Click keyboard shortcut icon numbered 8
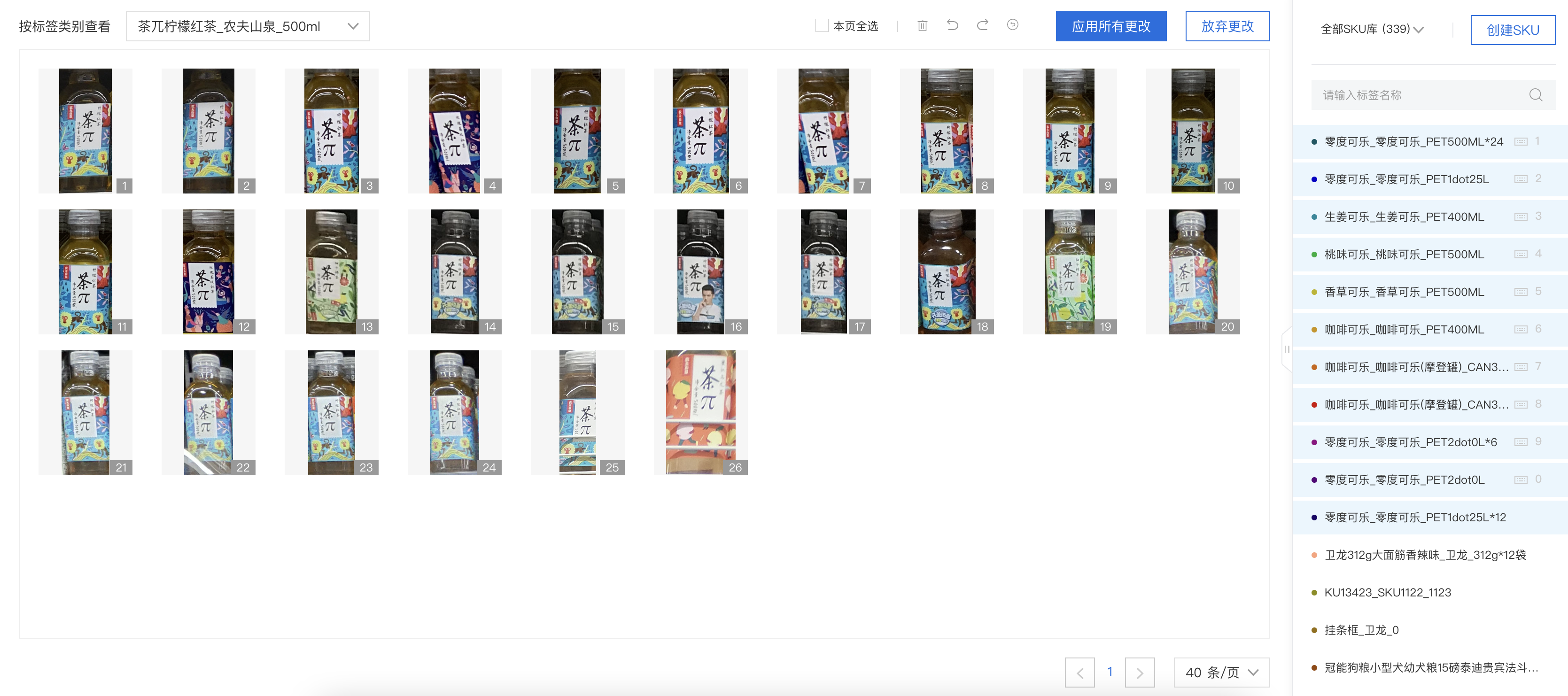Viewport: 1568px width, 696px height. click(x=1521, y=404)
